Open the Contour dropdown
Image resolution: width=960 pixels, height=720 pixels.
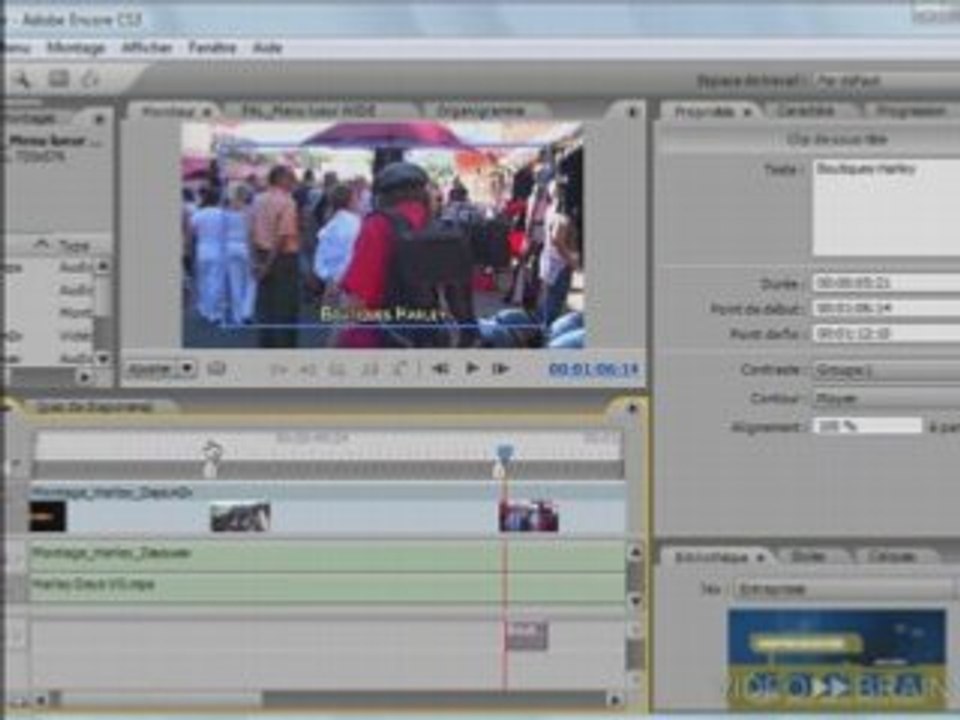[886, 399]
